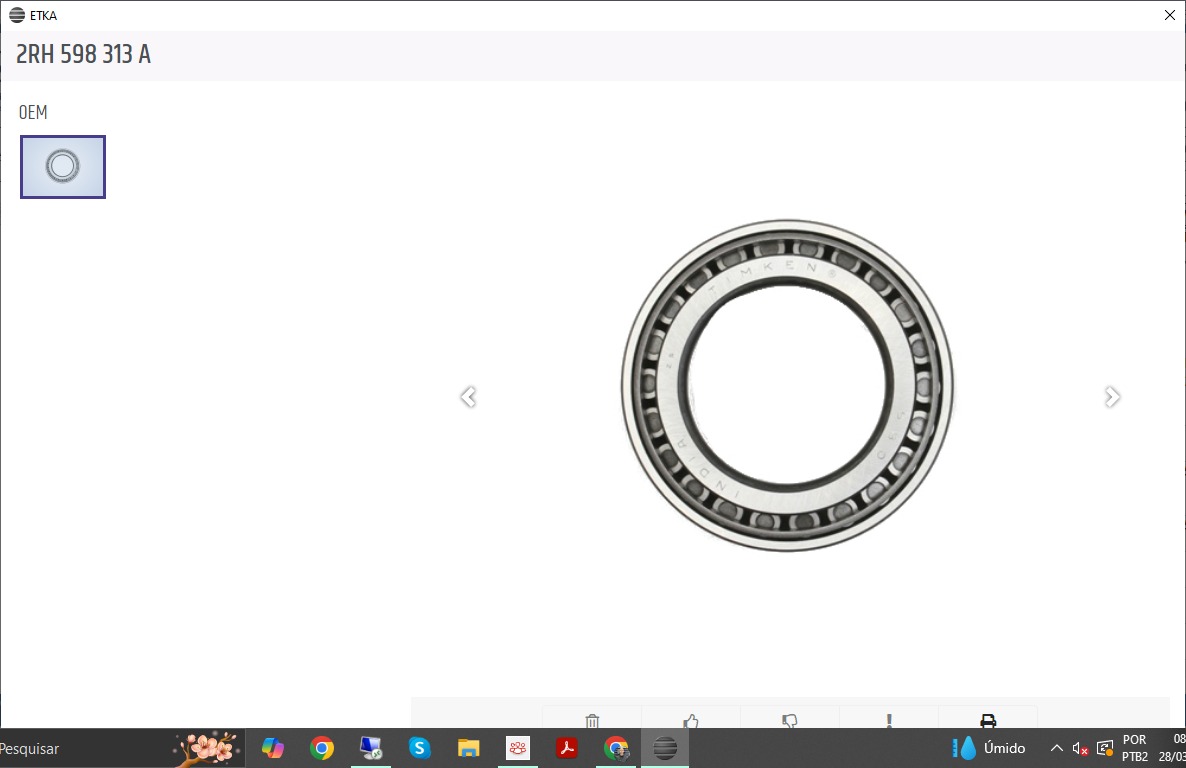Screen dimensions: 1186x768
Task: Select the ETKA taskbar button
Action: (666, 748)
